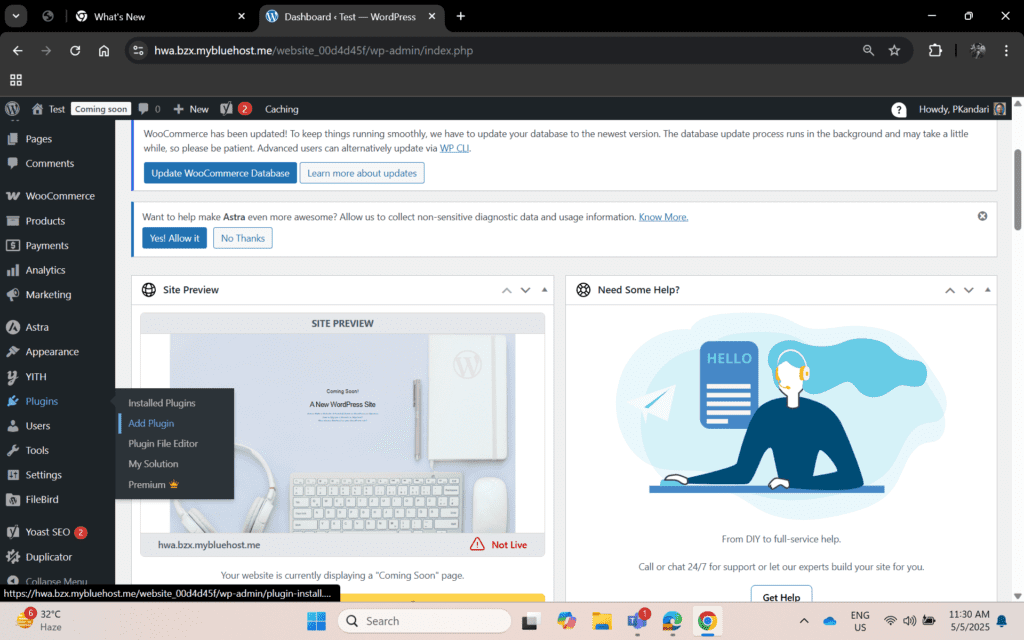
Task: Reload the page in browser
Action: coord(75,50)
